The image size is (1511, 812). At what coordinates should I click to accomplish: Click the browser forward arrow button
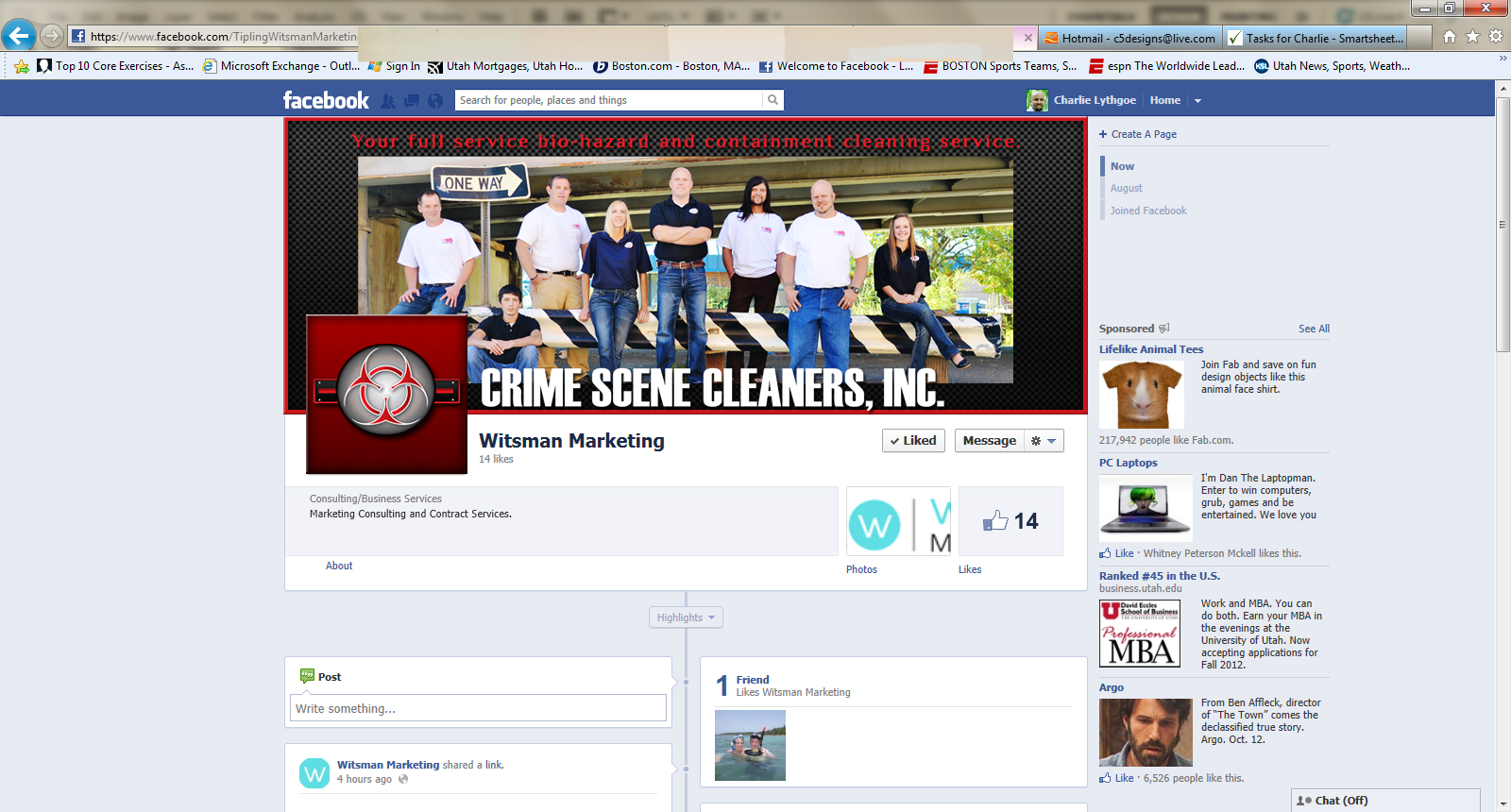coord(52,36)
